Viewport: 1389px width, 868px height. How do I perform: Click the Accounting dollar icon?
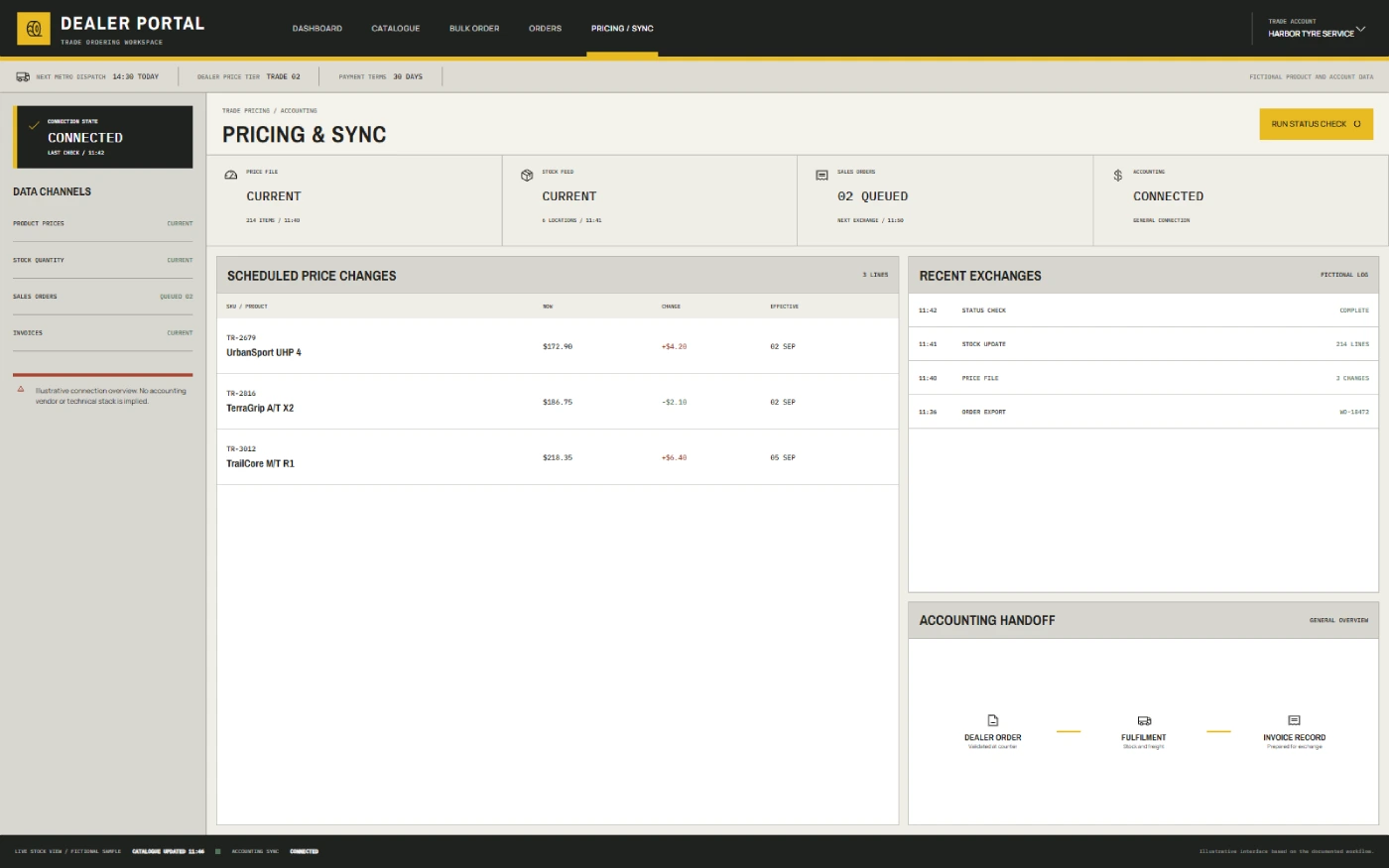[x=1118, y=175]
